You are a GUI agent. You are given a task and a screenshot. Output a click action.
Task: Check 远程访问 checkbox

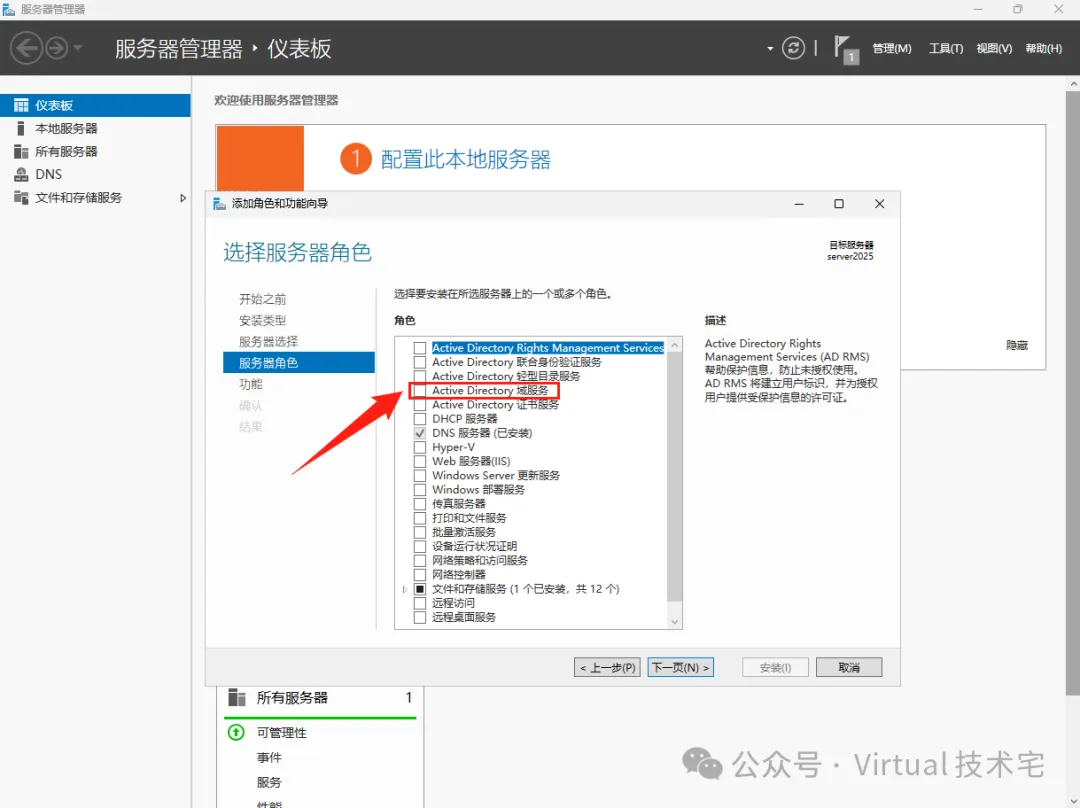tap(419, 603)
